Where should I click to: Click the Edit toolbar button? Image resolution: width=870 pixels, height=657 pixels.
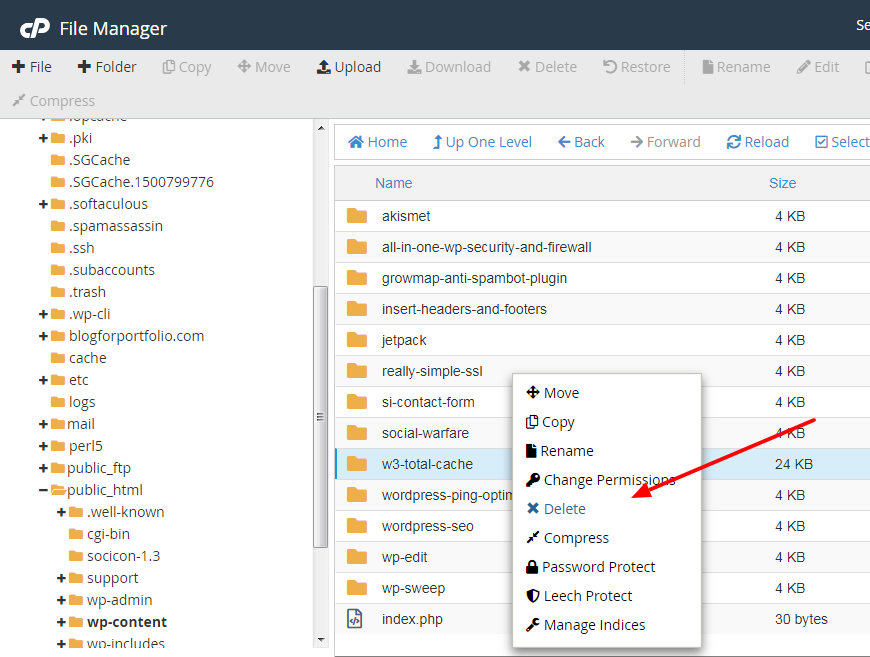818,67
